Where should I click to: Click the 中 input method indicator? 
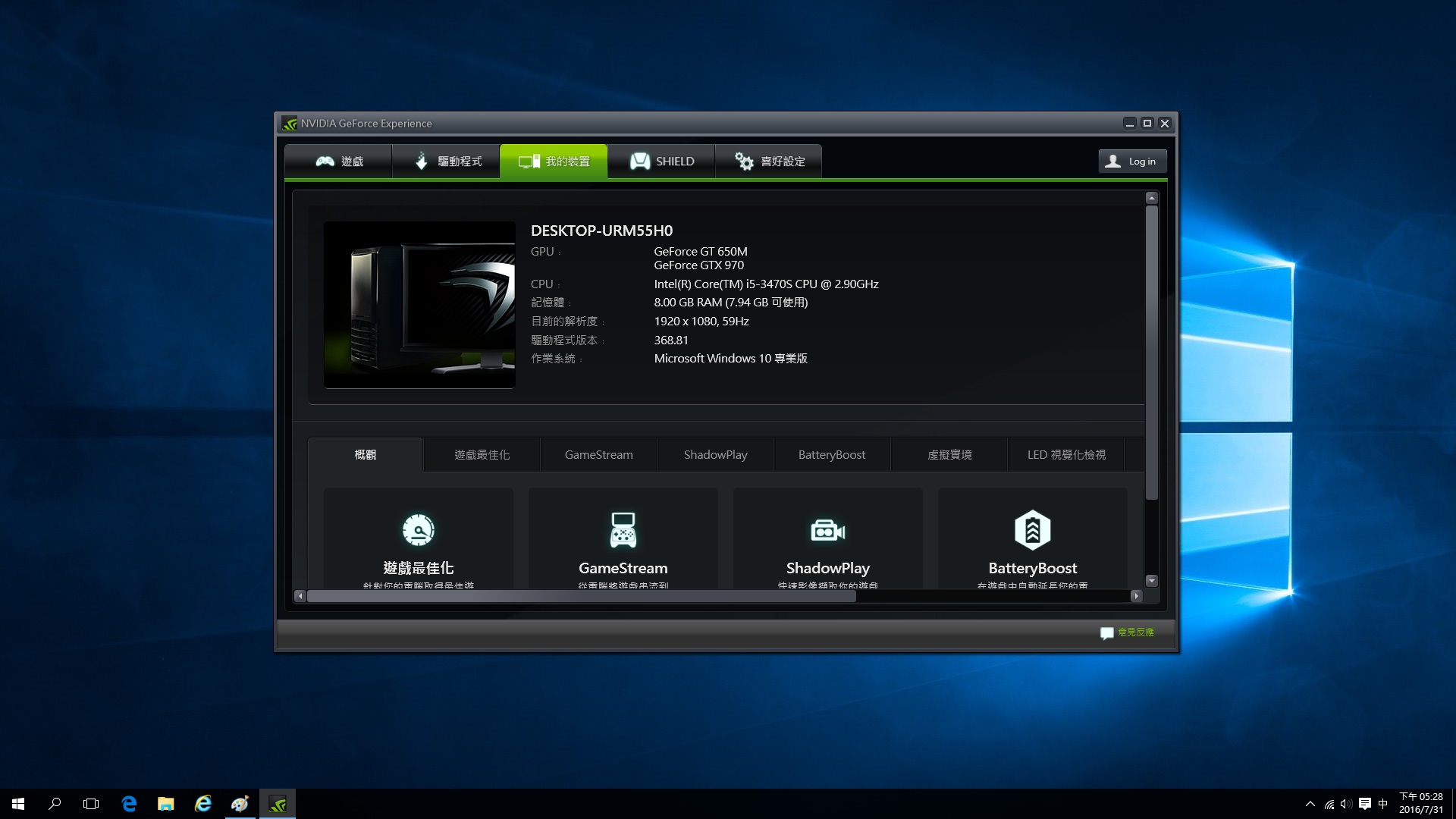1382,804
